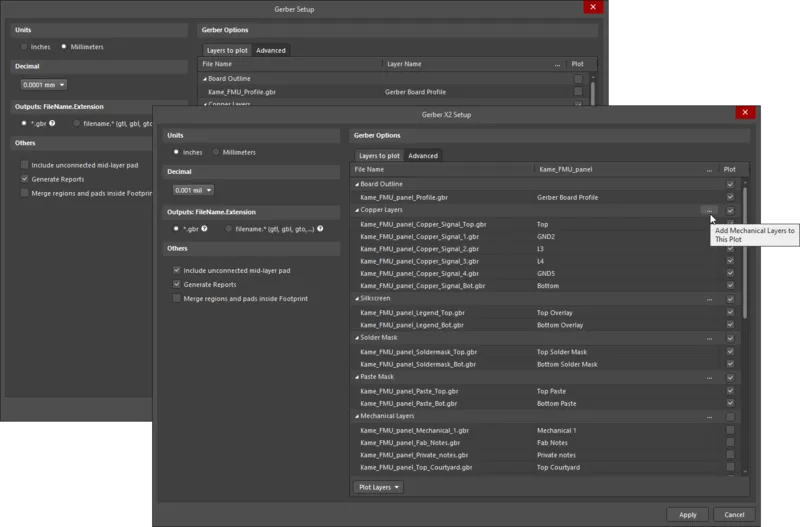Toggle plot checkbox for Top Overlay layer
800x527 pixels.
click(x=730, y=312)
